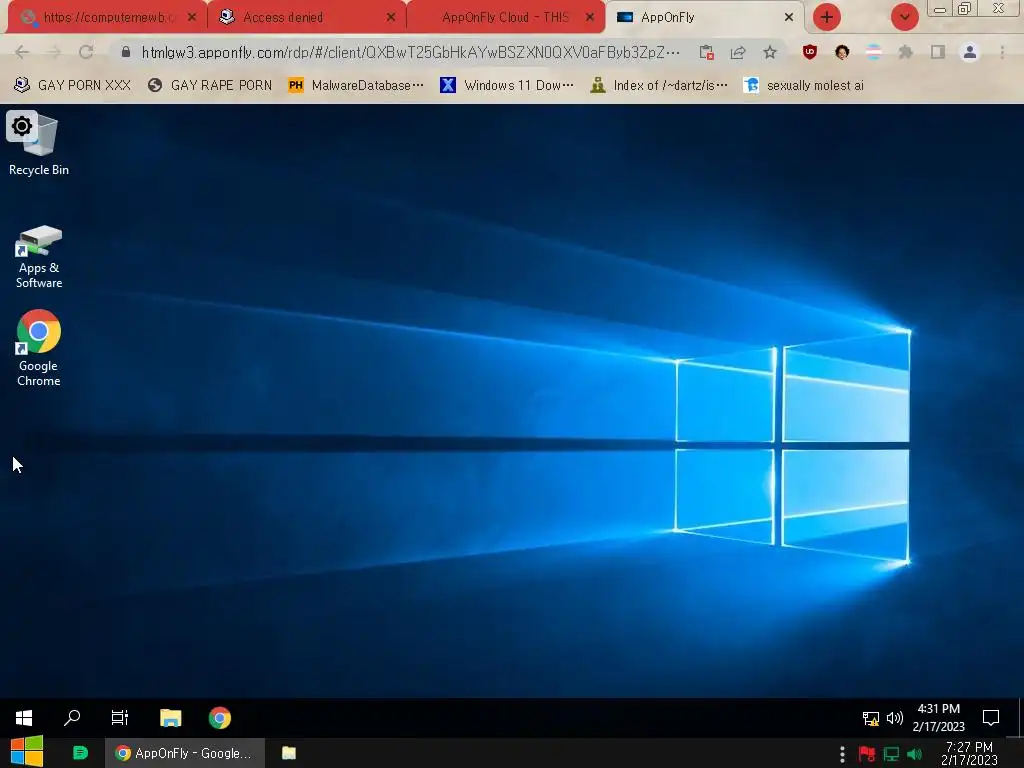
Task: Open the MalwareDatabase bookmark
Action: (356, 85)
